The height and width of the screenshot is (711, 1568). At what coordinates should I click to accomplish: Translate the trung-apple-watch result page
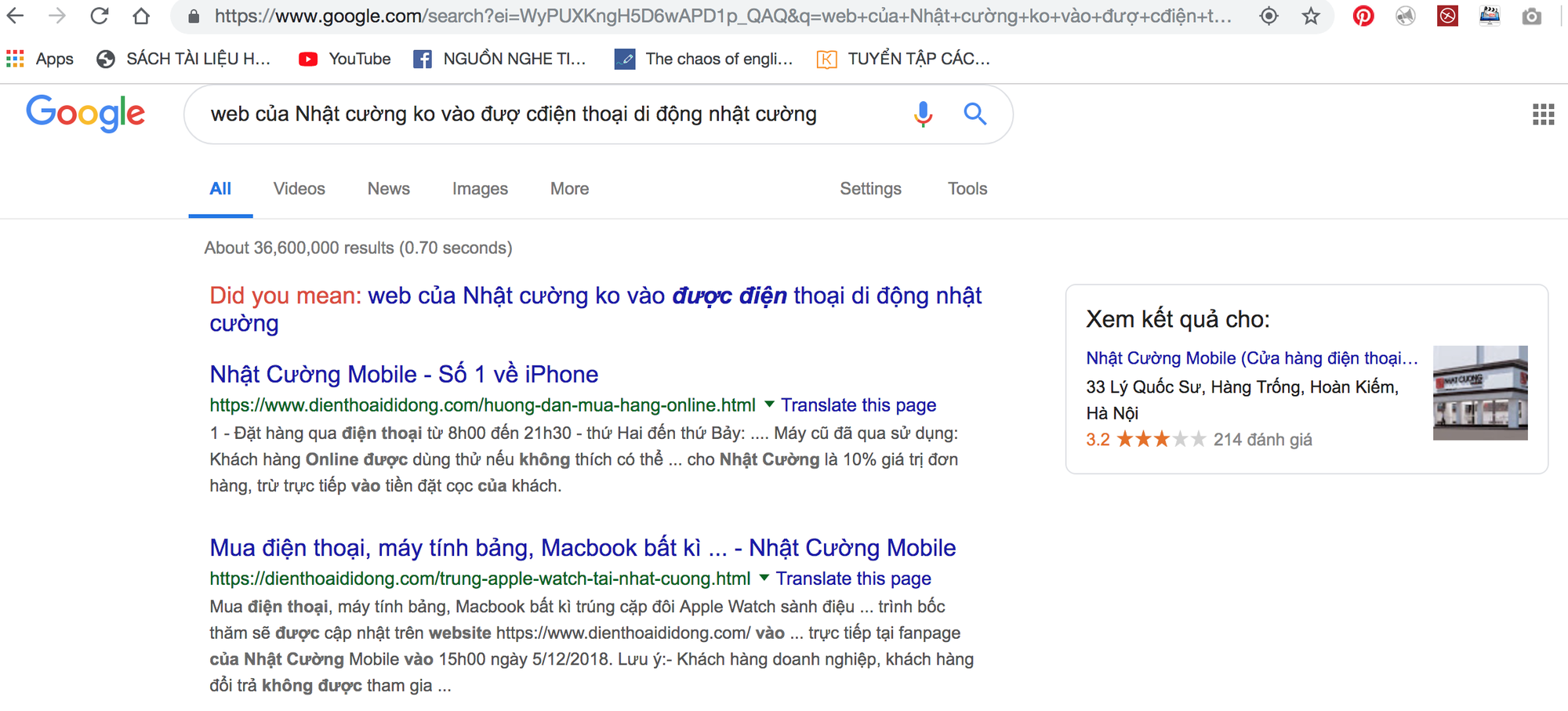click(853, 579)
